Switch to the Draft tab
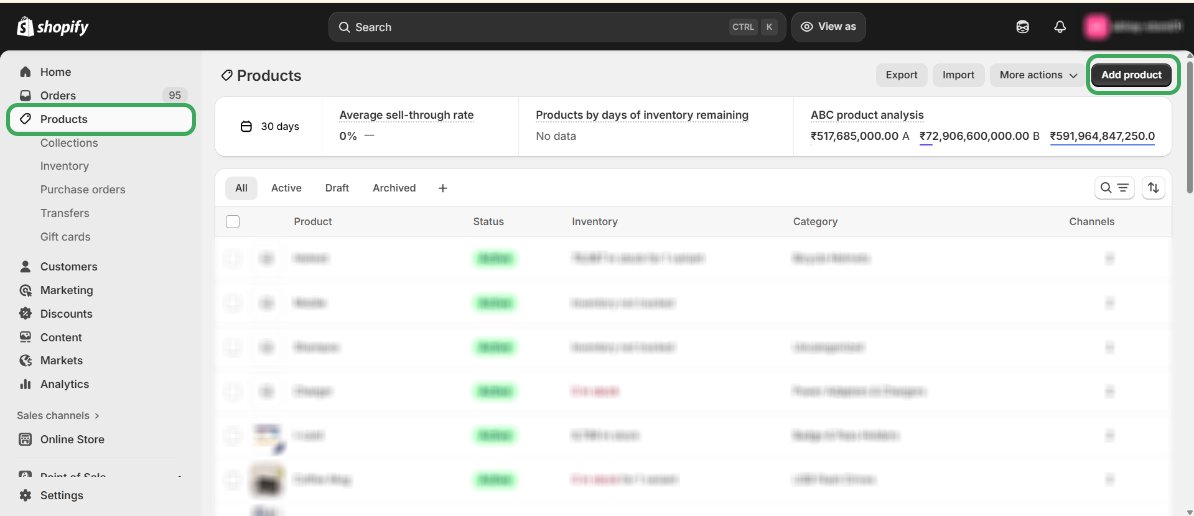This screenshot has height=516, width=1194. (337, 188)
